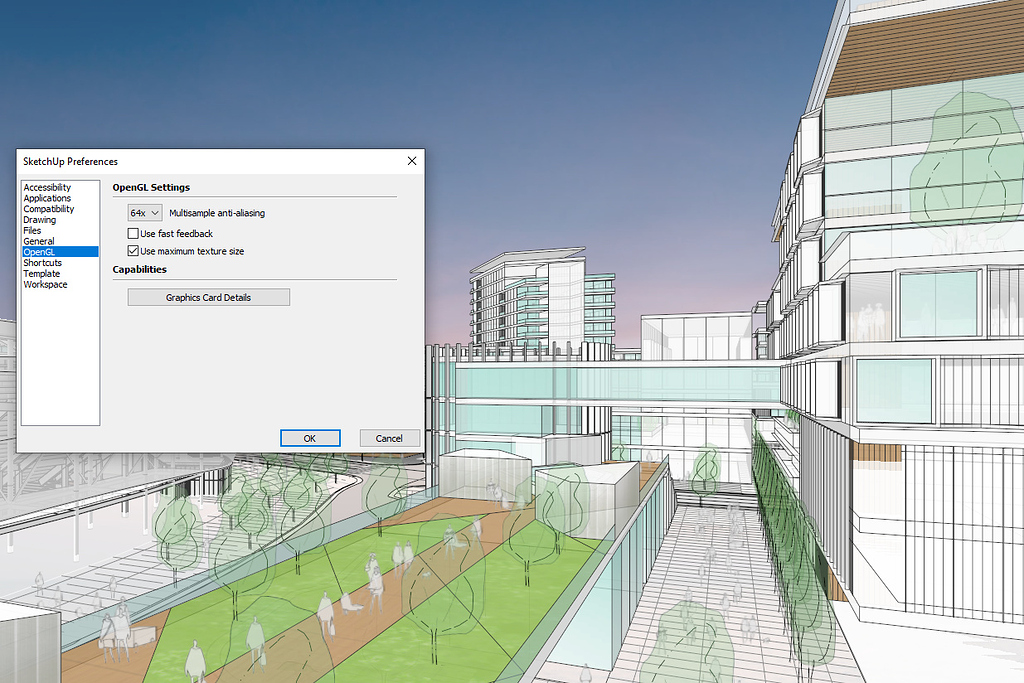This screenshot has width=1024, height=683.
Task: Close the preferences window with X
Action: point(411,160)
